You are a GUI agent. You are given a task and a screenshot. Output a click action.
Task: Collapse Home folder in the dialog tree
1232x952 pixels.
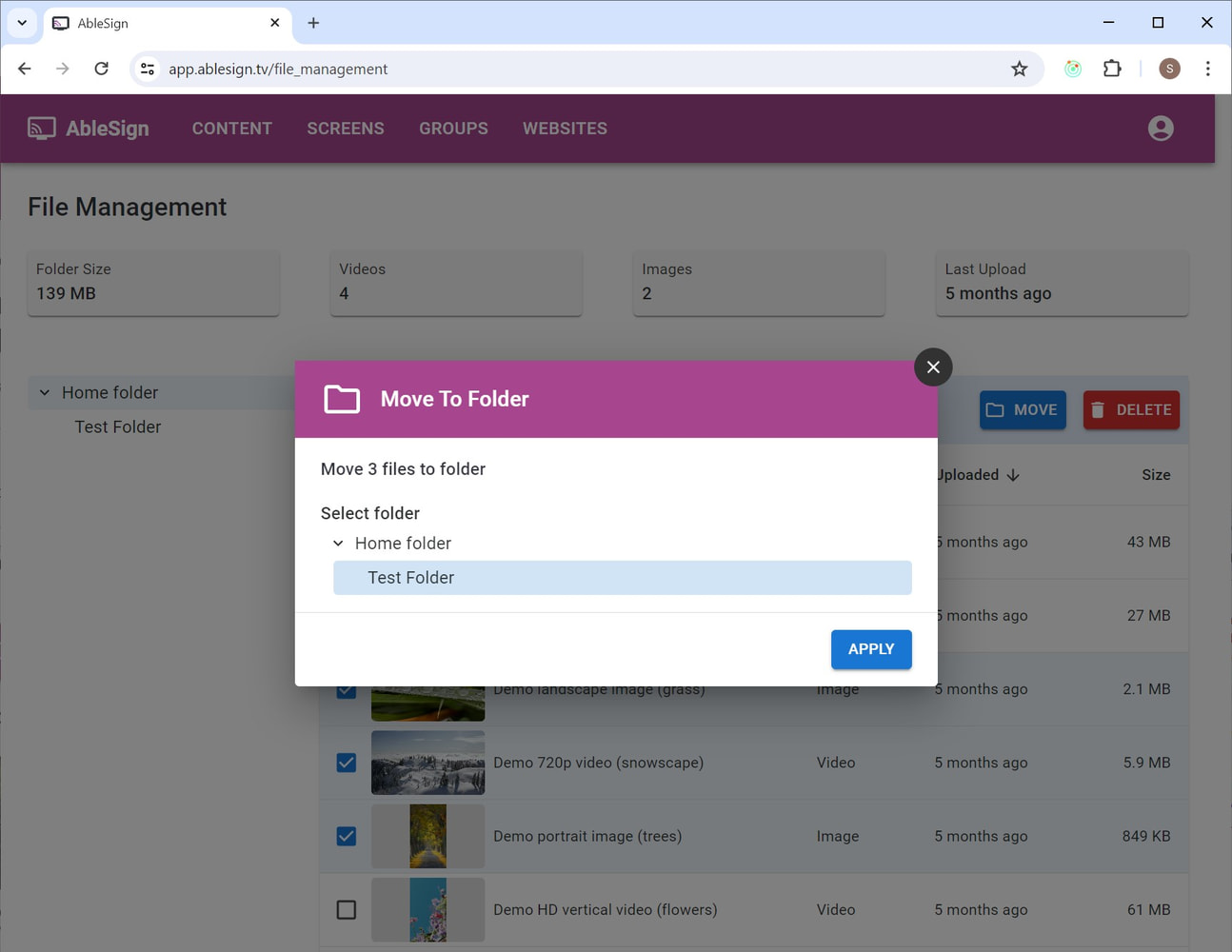[x=338, y=543]
